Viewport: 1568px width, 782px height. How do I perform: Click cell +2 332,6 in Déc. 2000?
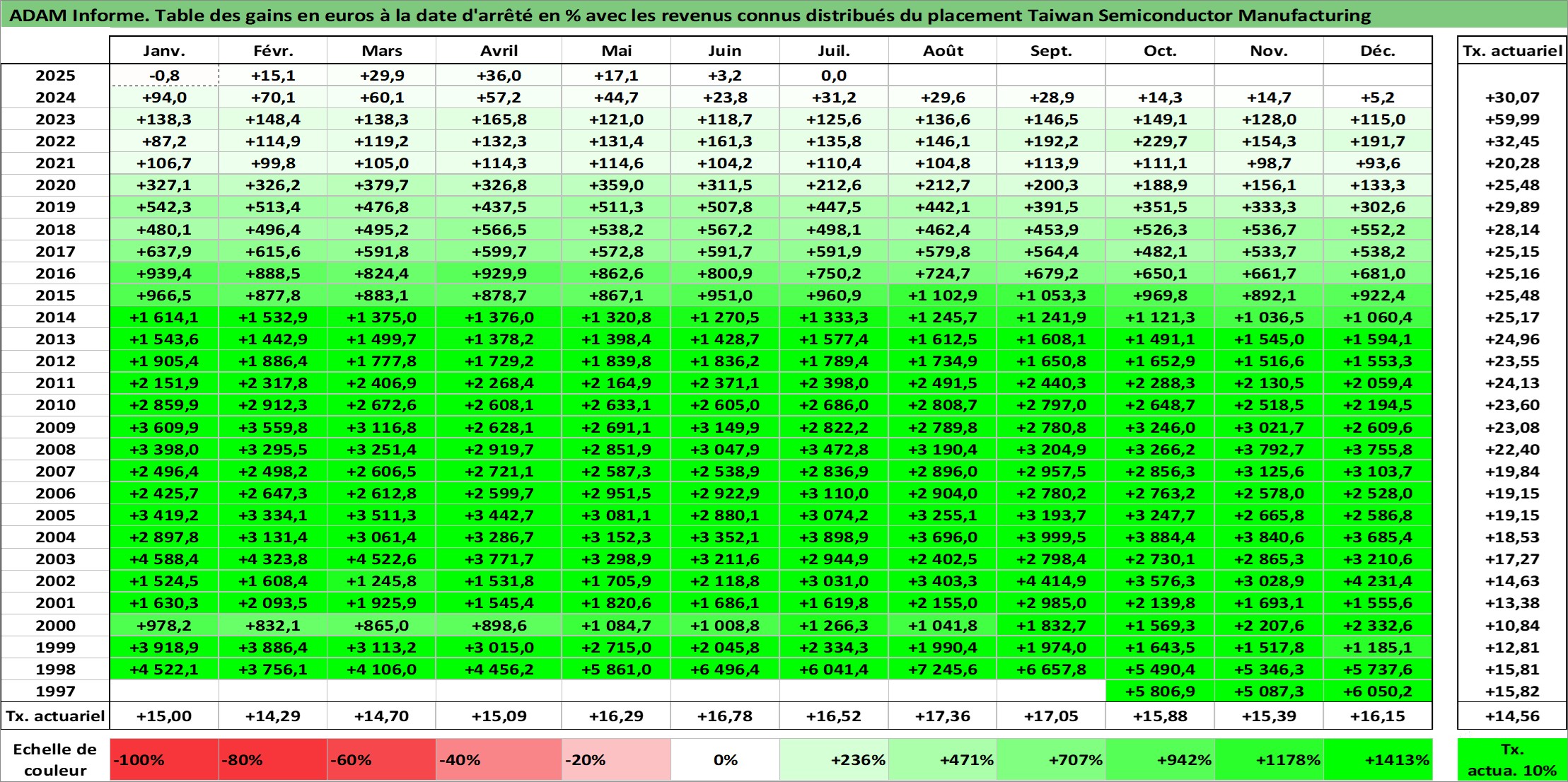1378,625
